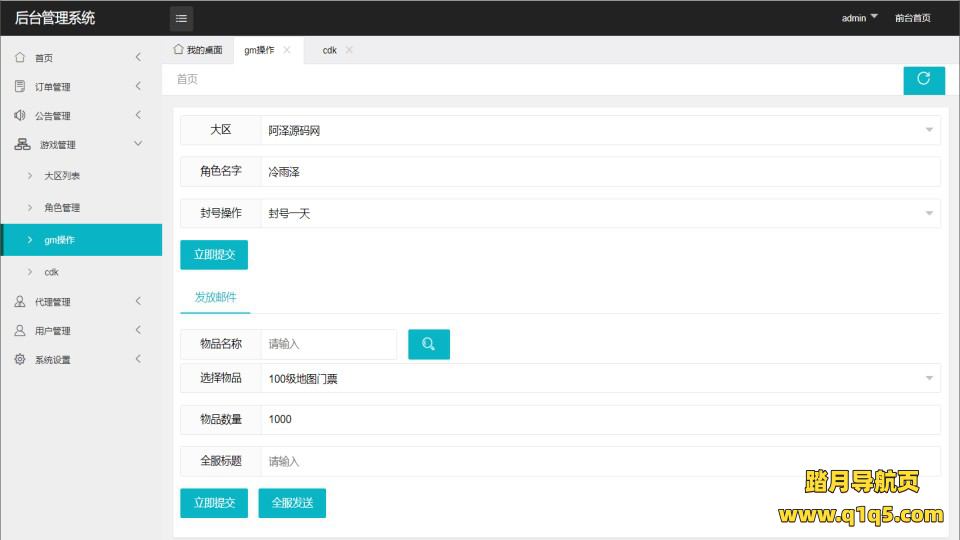The height and width of the screenshot is (540, 960).
Task: Open 系统设置 gear menu
Action: (x=52, y=360)
